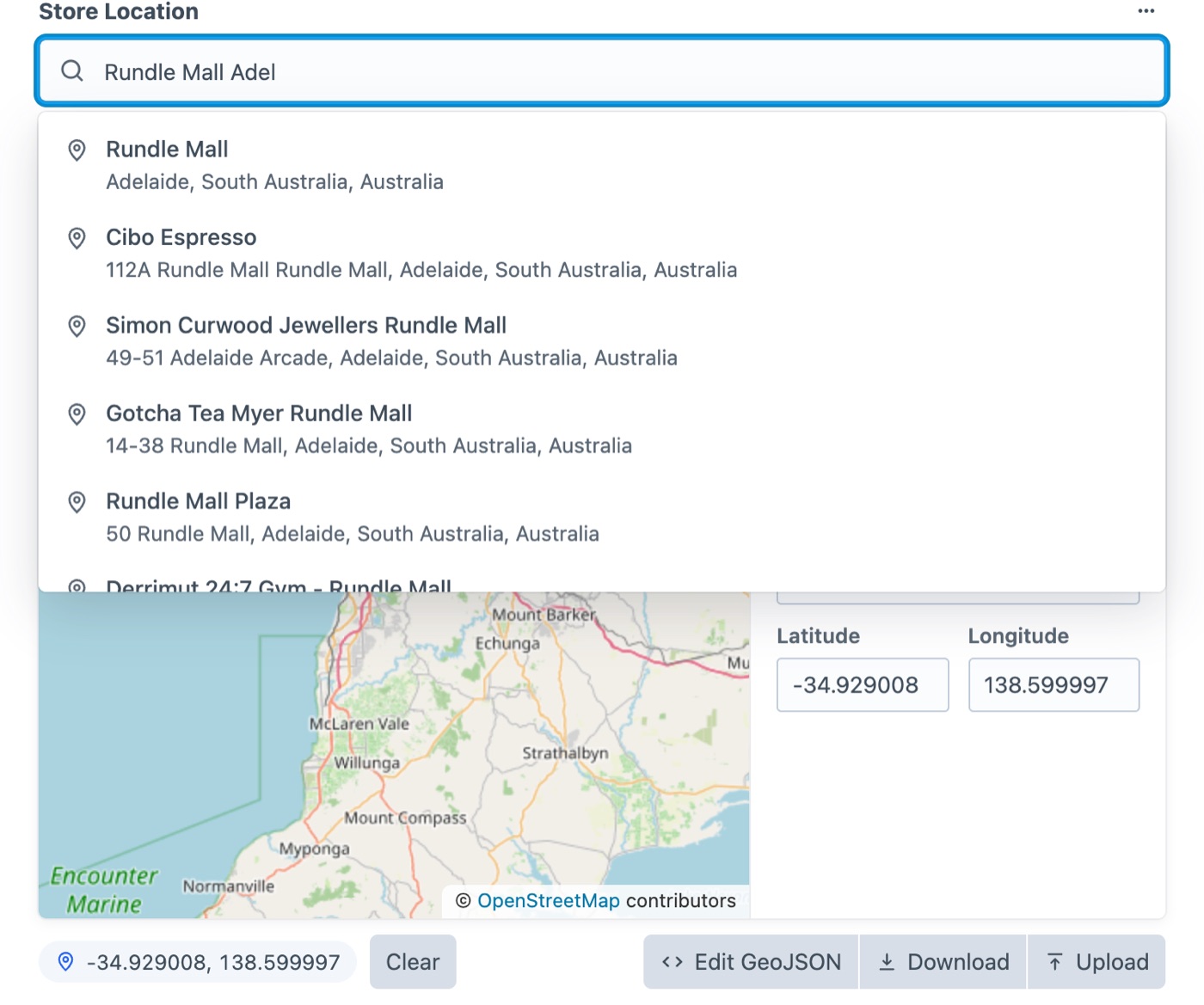
Task: Click the McLaren Vale label on the map
Action: tap(359, 724)
